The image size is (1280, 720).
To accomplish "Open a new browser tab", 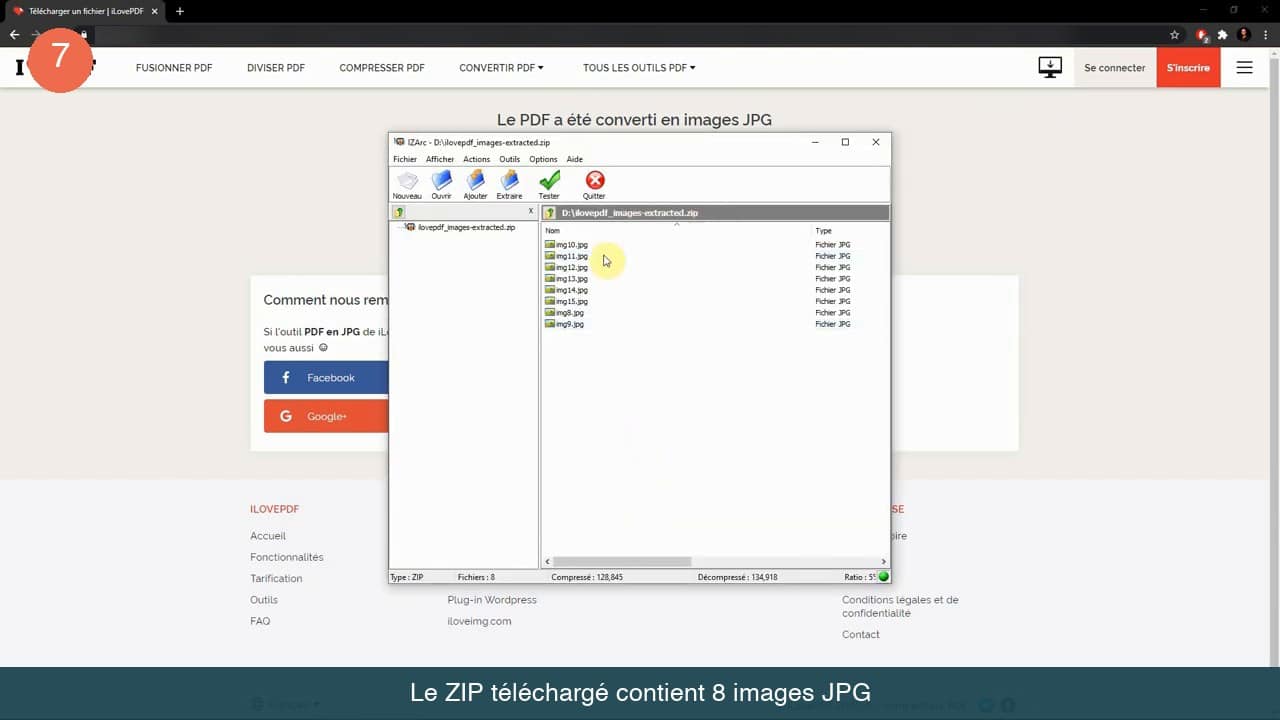I will (180, 11).
